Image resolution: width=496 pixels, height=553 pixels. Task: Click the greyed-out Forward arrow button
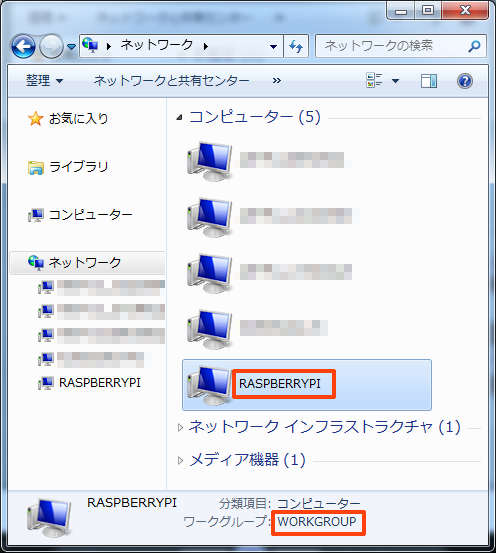[52, 46]
